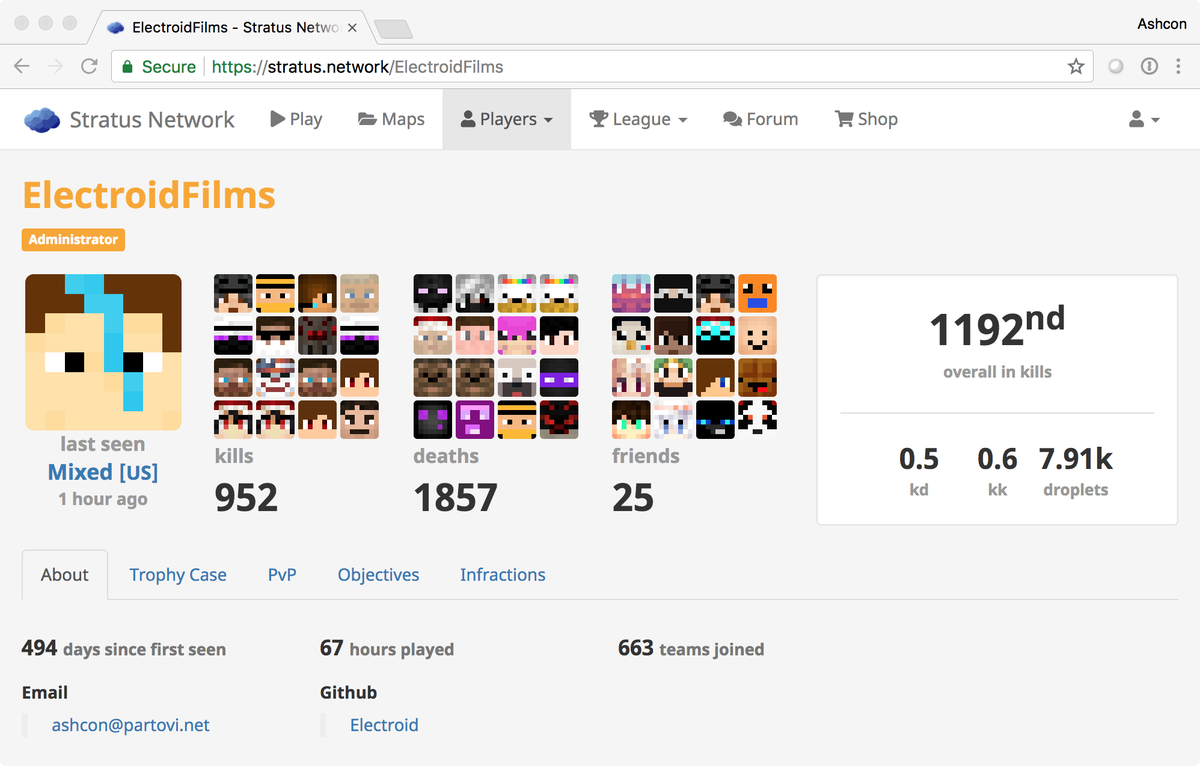Open the user account menu in navbar
The width and height of the screenshot is (1200, 766).
tap(1144, 119)
